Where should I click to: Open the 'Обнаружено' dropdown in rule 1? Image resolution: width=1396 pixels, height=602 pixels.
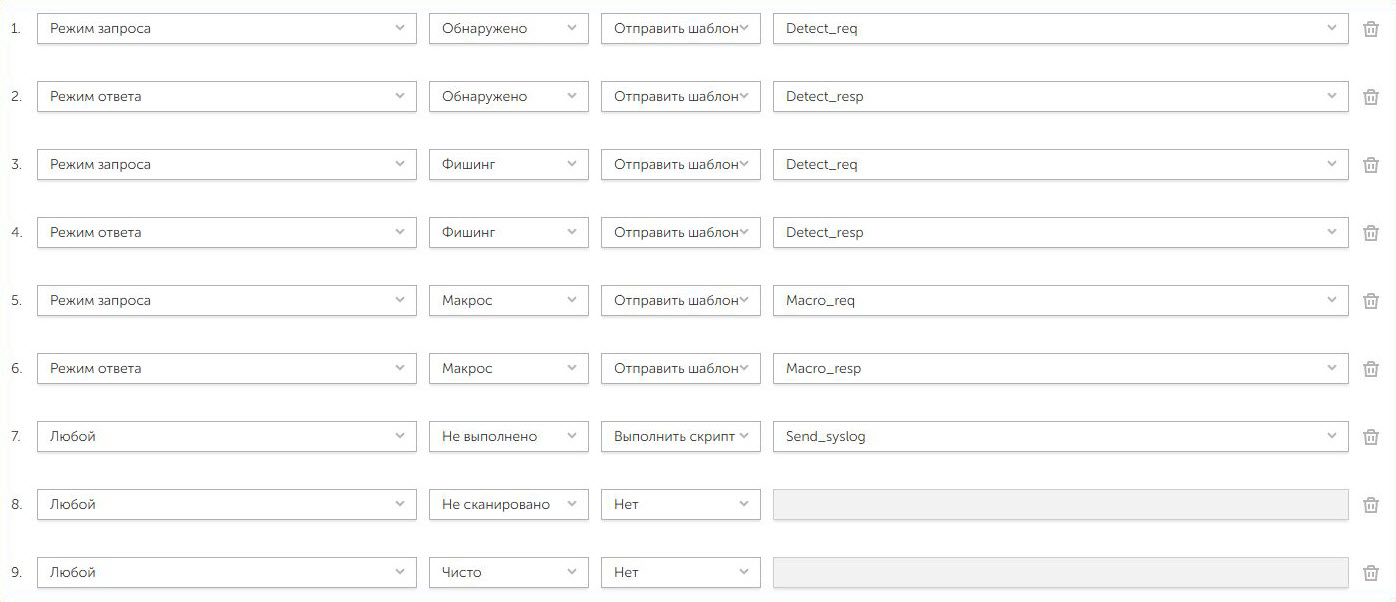tap(509, 29)
